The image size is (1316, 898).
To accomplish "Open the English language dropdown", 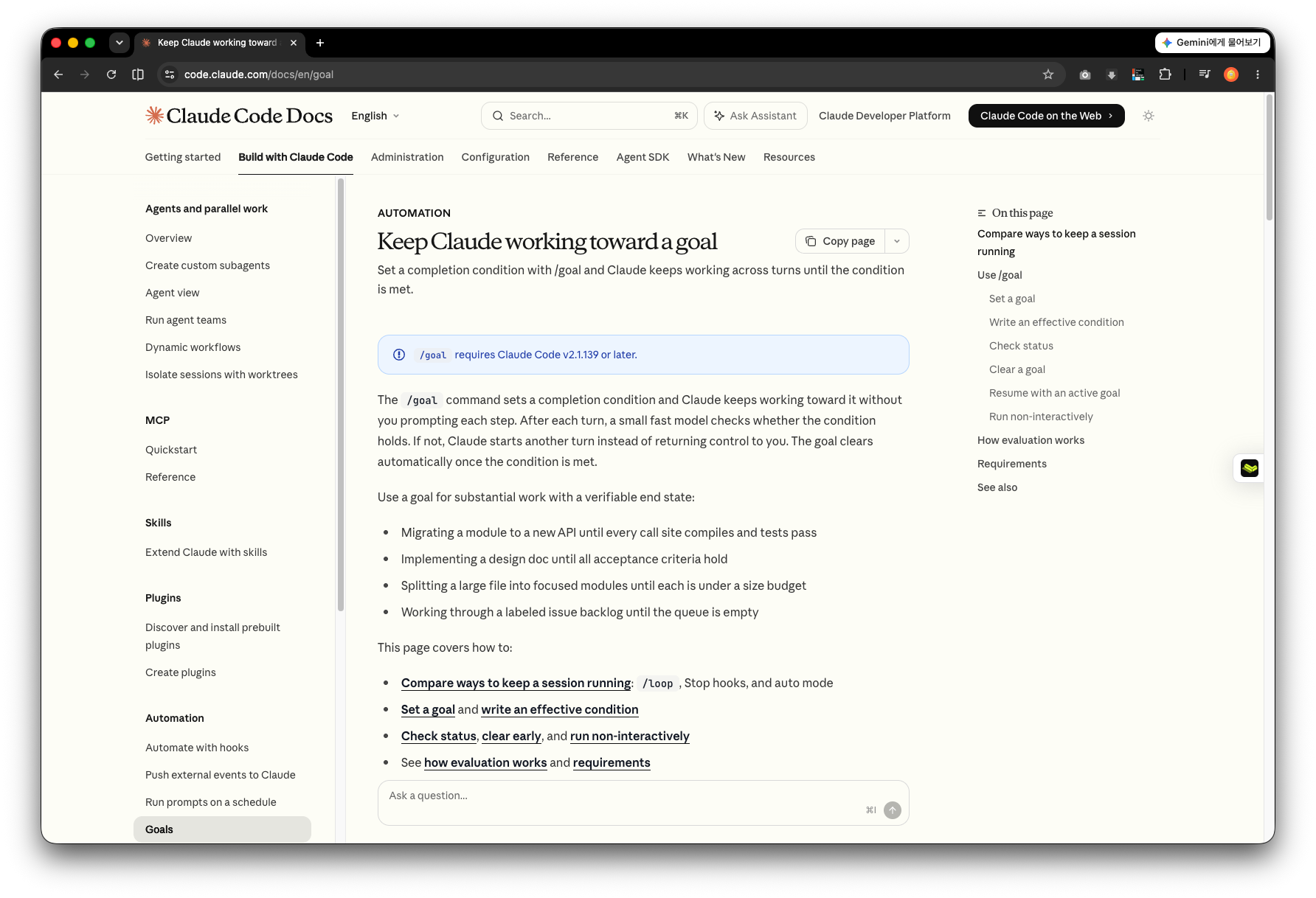I will click(375, 116).
